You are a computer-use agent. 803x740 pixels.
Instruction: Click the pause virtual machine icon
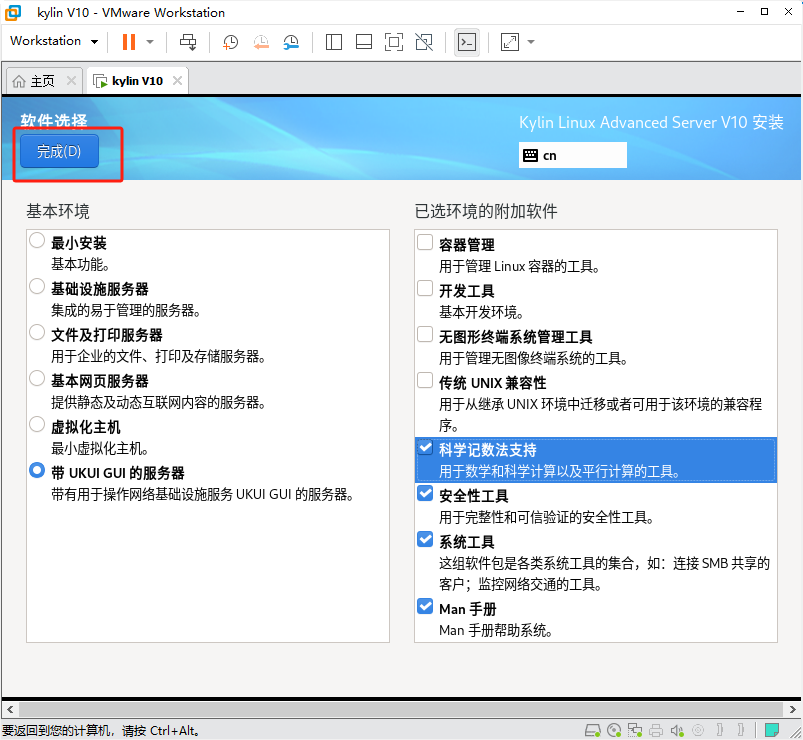(x=129, y=42)
